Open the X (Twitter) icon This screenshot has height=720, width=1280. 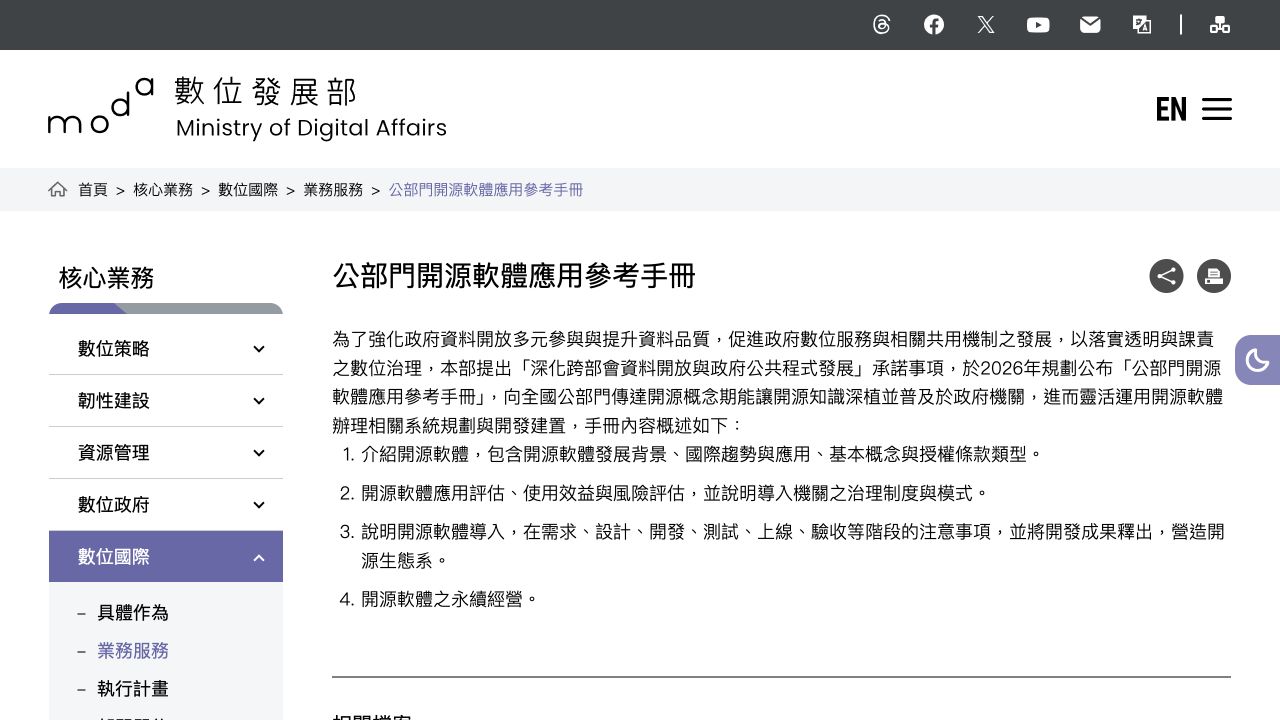click(x=986, y=25)
